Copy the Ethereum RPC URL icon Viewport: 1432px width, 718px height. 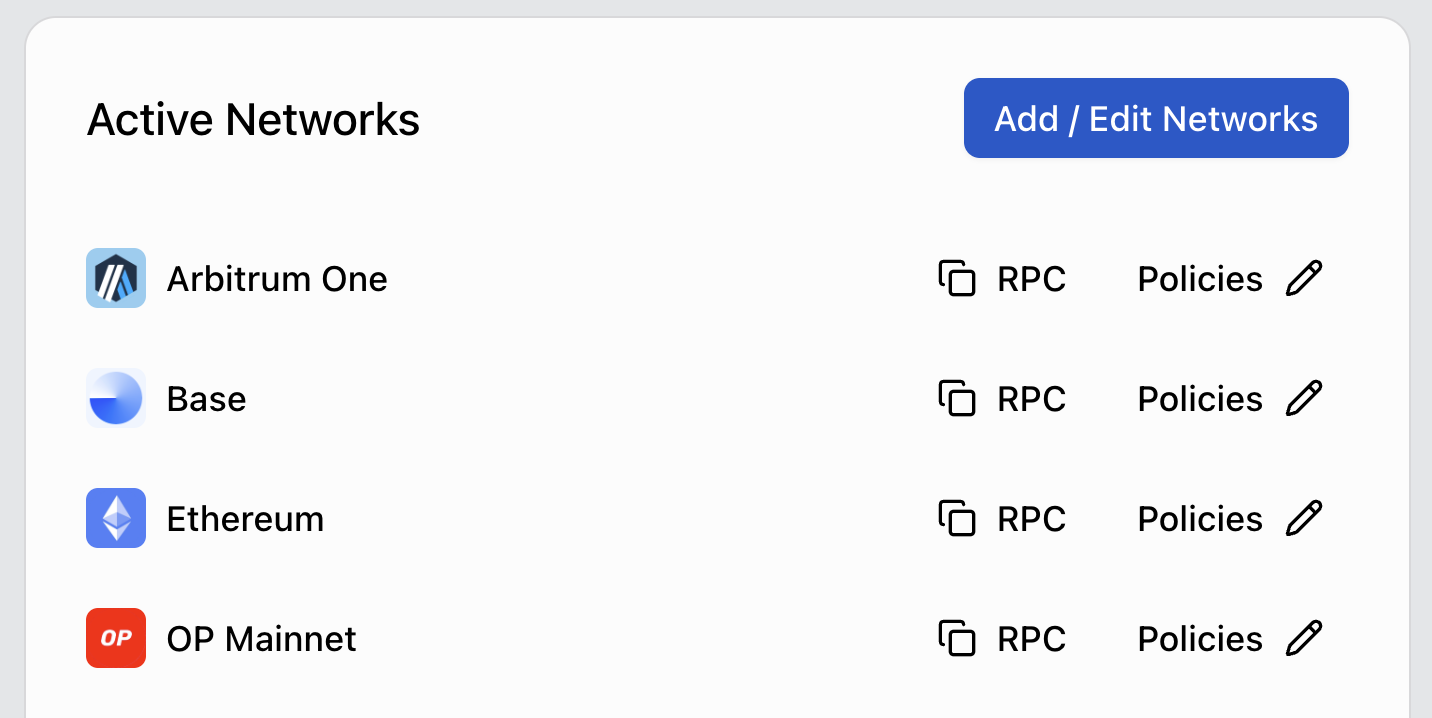pyautogui.click(x=957, y=518)
